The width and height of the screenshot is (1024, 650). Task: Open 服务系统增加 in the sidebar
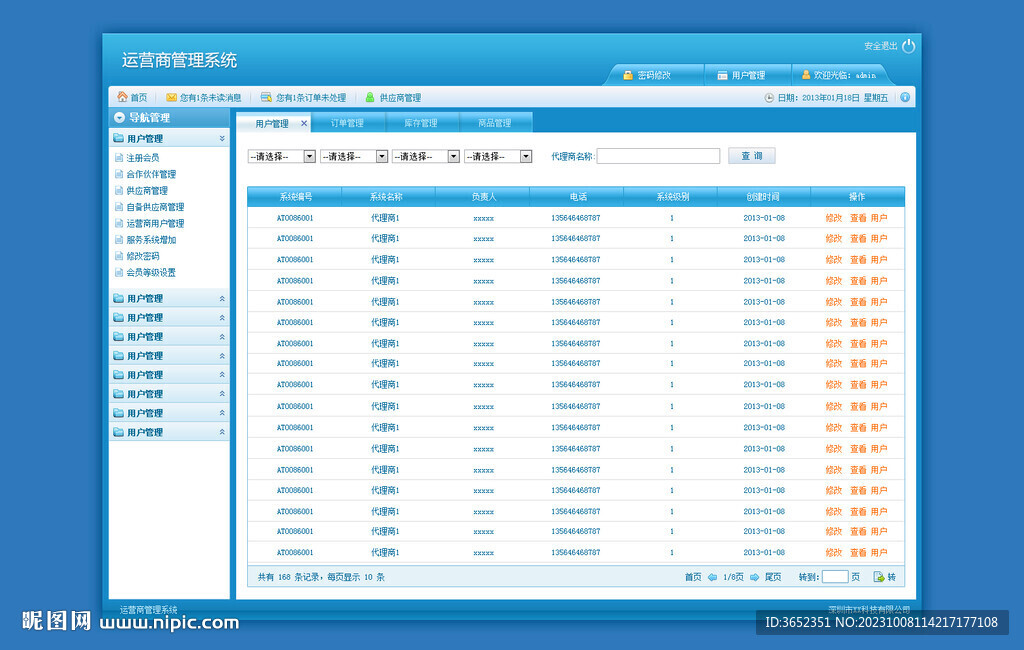(151, 239)
